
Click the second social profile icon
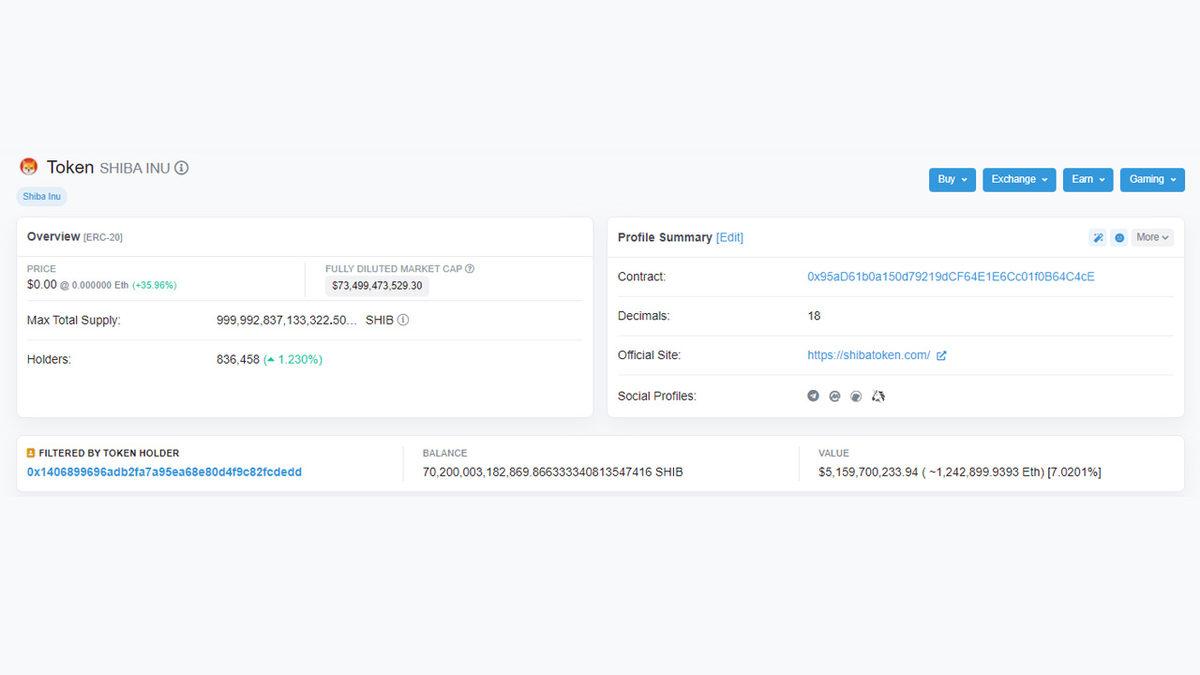[x=835, y=396]
